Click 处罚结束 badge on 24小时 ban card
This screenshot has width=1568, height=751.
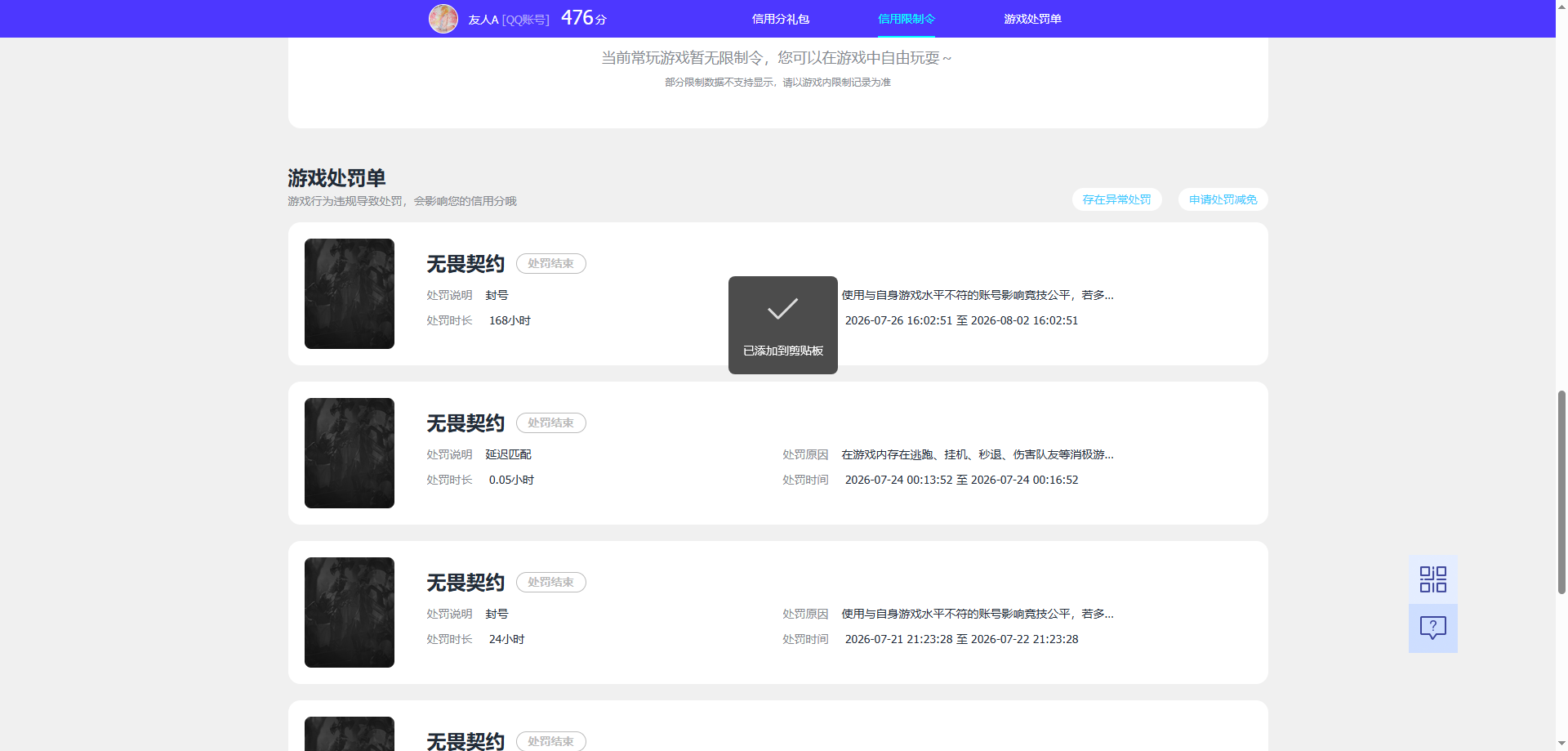(550, 582)
